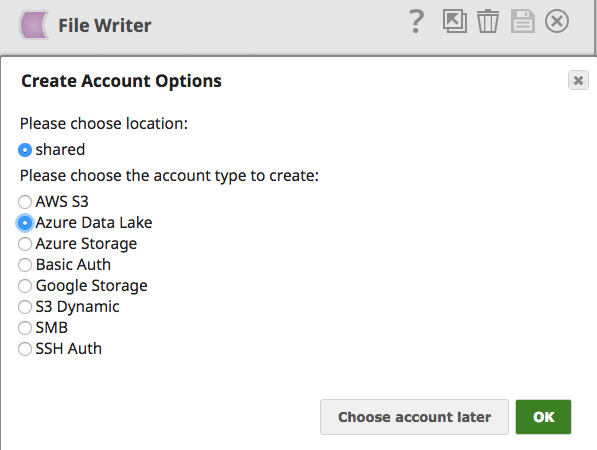The width and height of the screenshot is (597, 450).
Task: Pick Azure Storage account type
Action: pyautogui.click(x=25, y=244)
